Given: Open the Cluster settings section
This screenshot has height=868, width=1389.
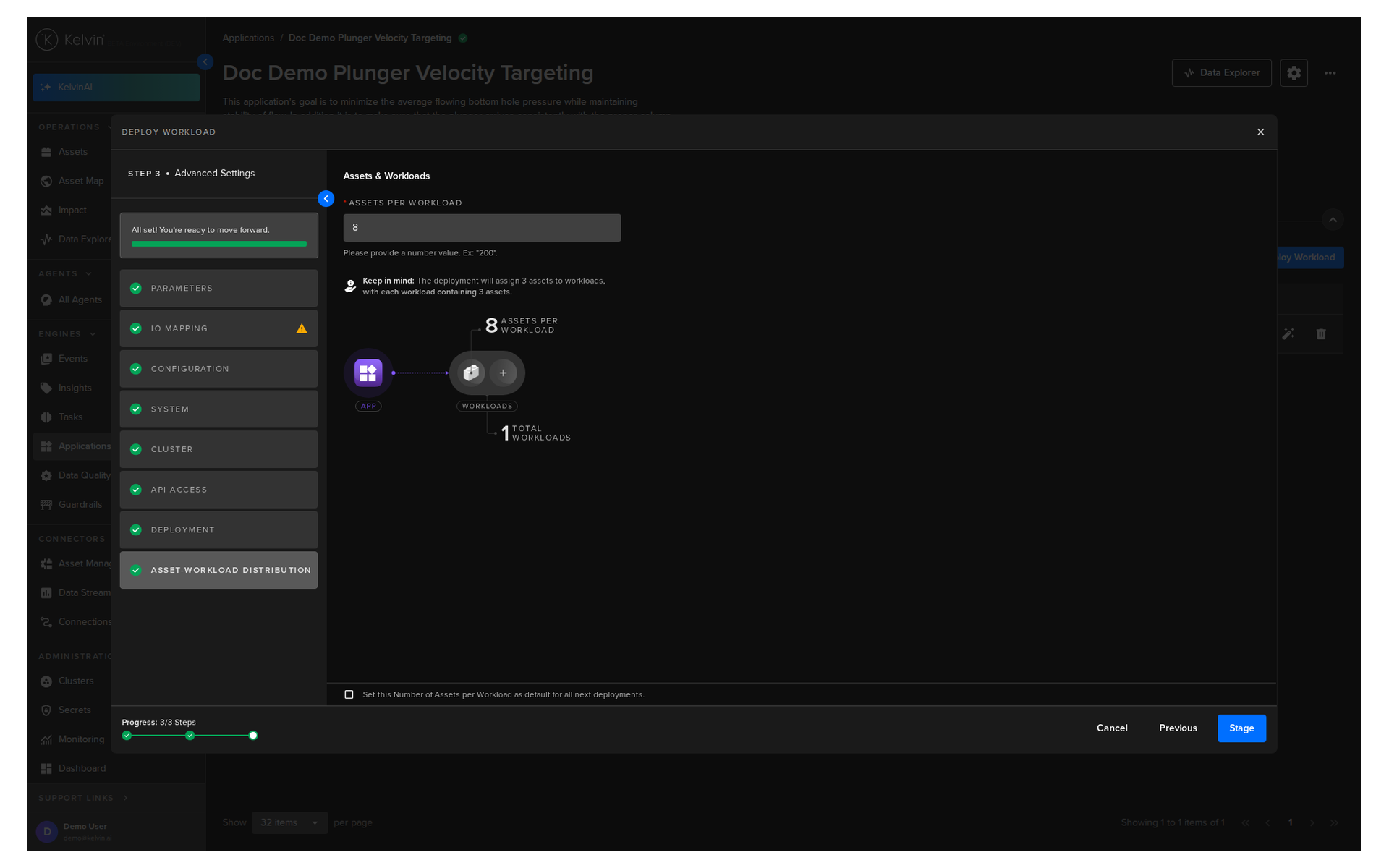Looking at the screenshot, I should pyautogui.click(x=218, y=449).
